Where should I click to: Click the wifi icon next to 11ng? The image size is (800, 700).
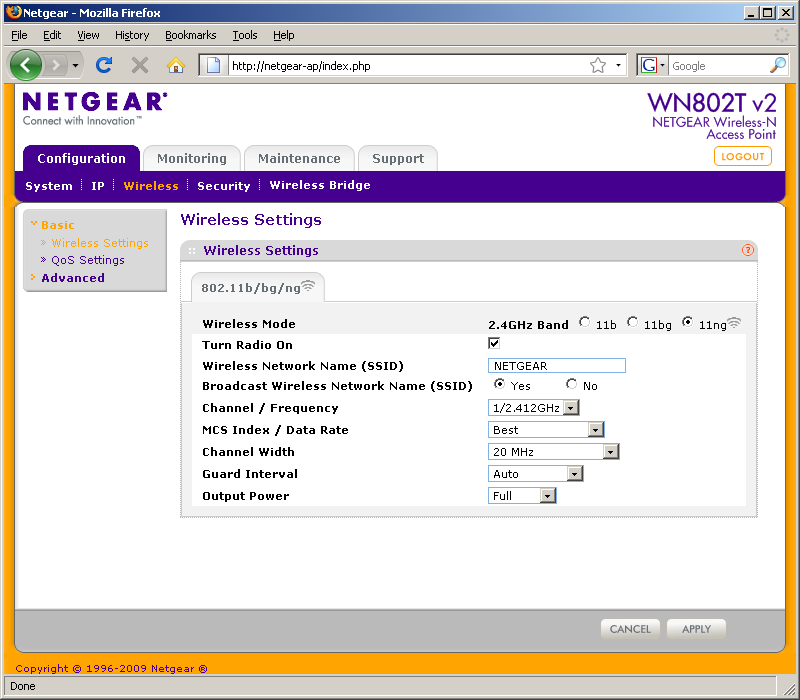[x=734, y=322]
